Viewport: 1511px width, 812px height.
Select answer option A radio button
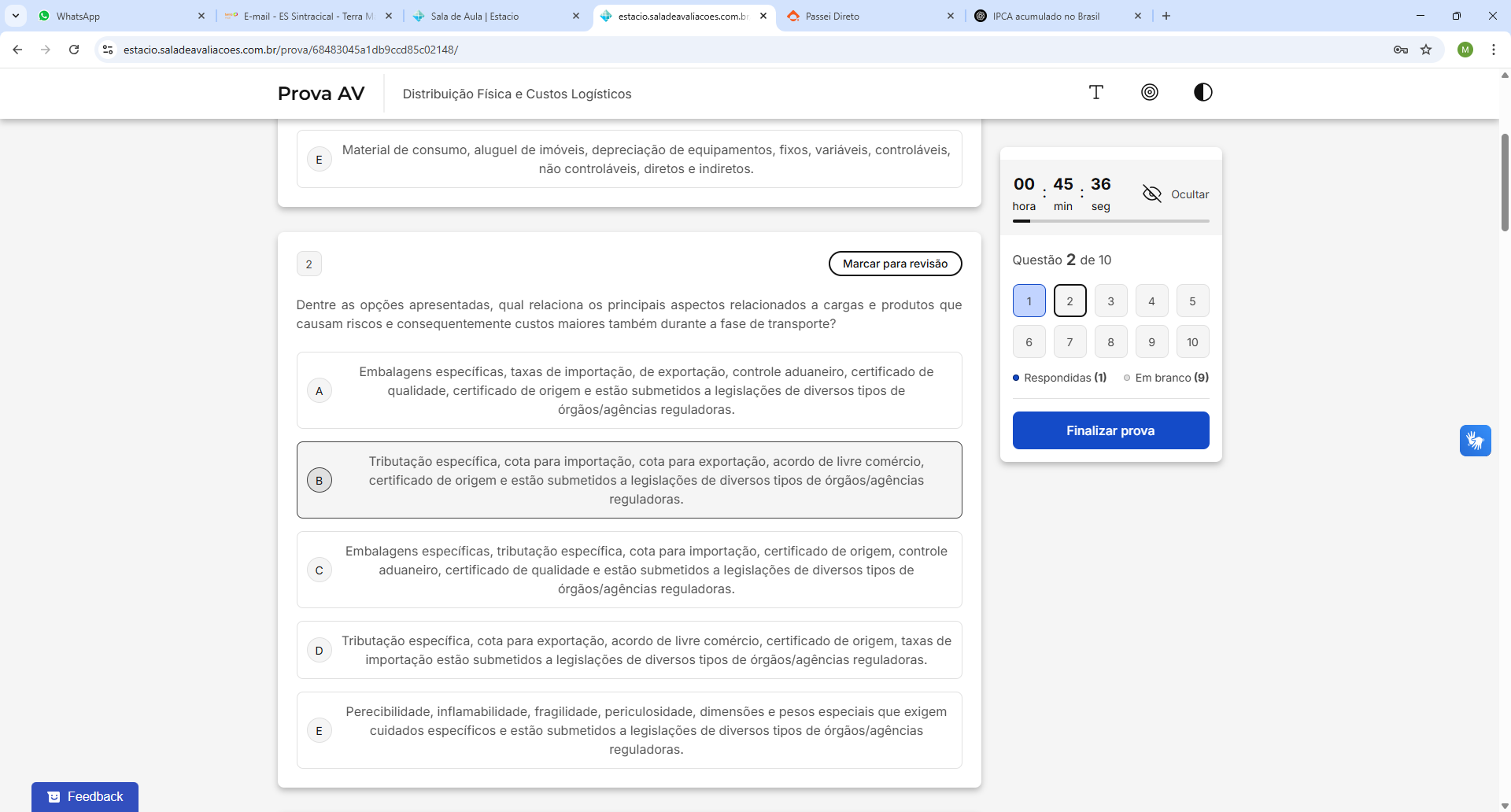319,391
